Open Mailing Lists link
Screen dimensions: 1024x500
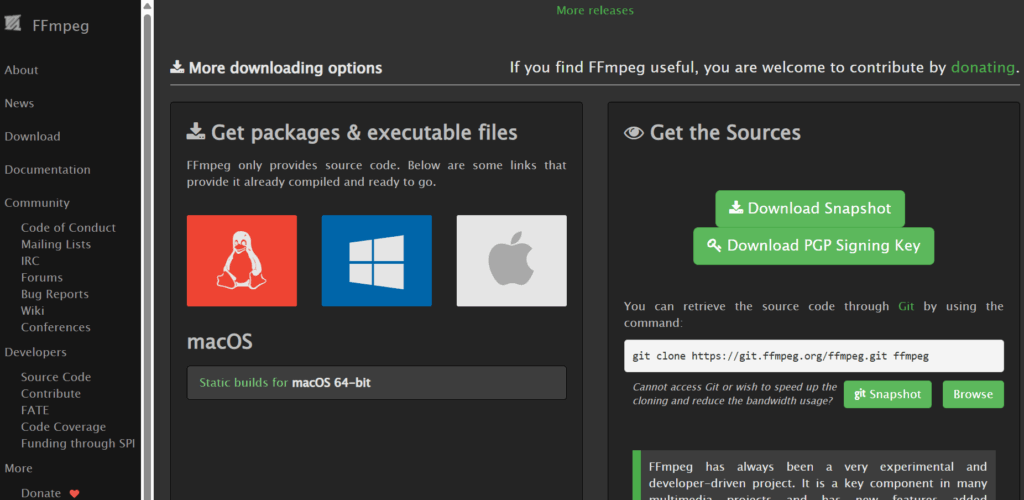(56, 244)
